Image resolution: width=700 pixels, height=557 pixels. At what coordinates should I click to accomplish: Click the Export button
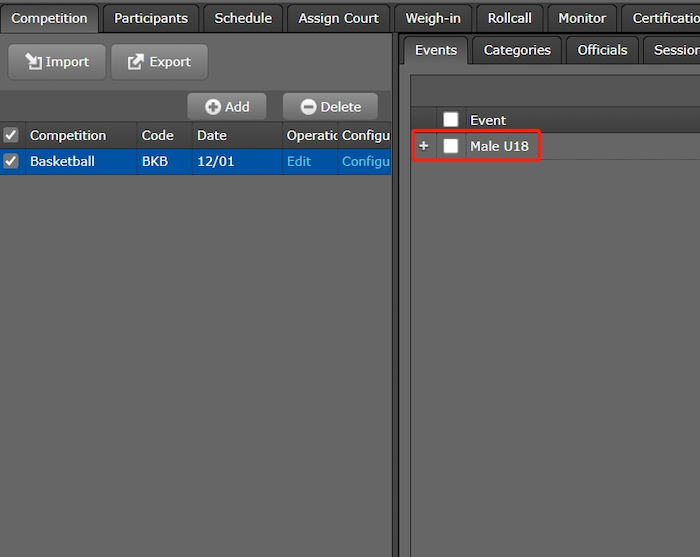click(x=159, y=62)
